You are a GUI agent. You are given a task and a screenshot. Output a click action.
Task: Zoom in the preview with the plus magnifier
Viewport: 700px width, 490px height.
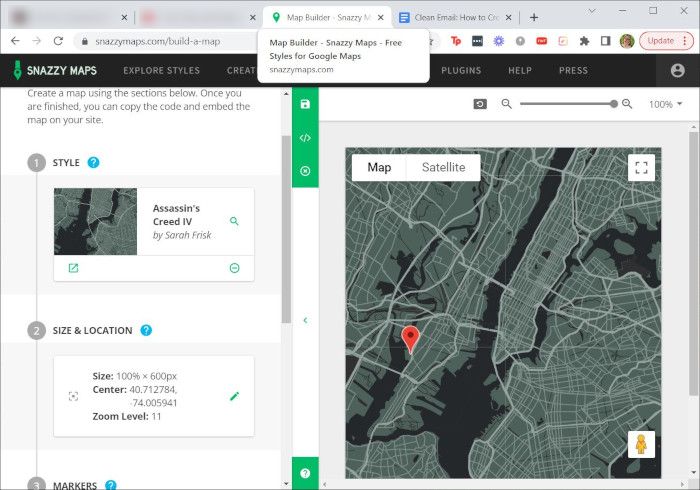click(x=627, y=104)
